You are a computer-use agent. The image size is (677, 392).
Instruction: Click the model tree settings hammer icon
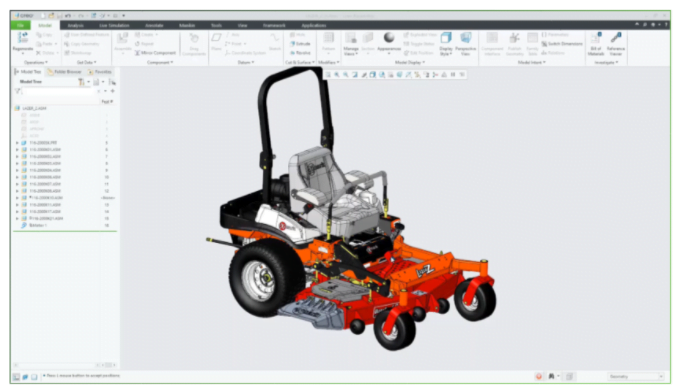pos(81,82)
